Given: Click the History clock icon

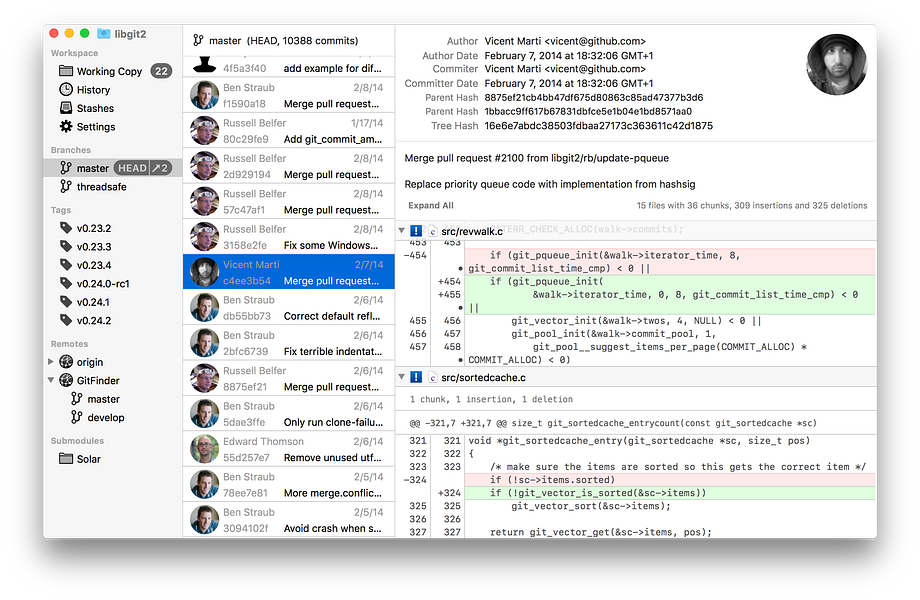Looking at the screenshot, I should (x=66, y=90).
